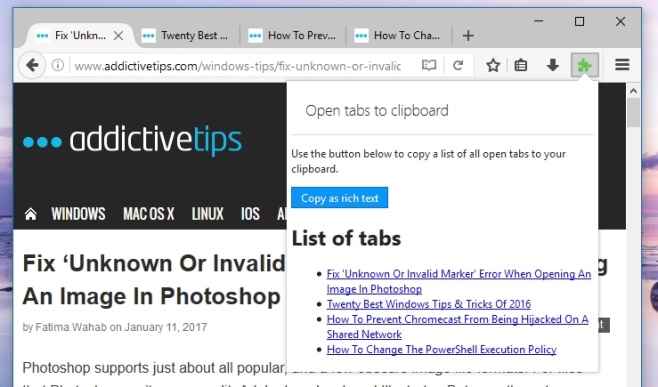
Task: Toggle Reader View book icon
Action: coord(428,65)
